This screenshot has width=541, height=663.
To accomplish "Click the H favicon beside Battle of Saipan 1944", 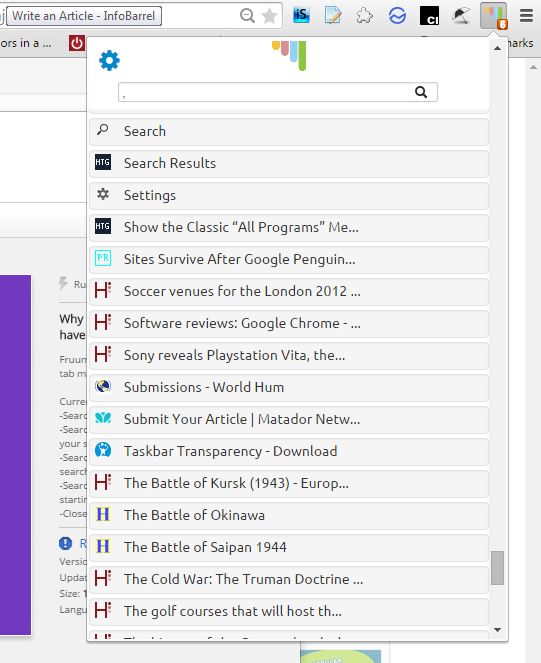I will 103,546.
